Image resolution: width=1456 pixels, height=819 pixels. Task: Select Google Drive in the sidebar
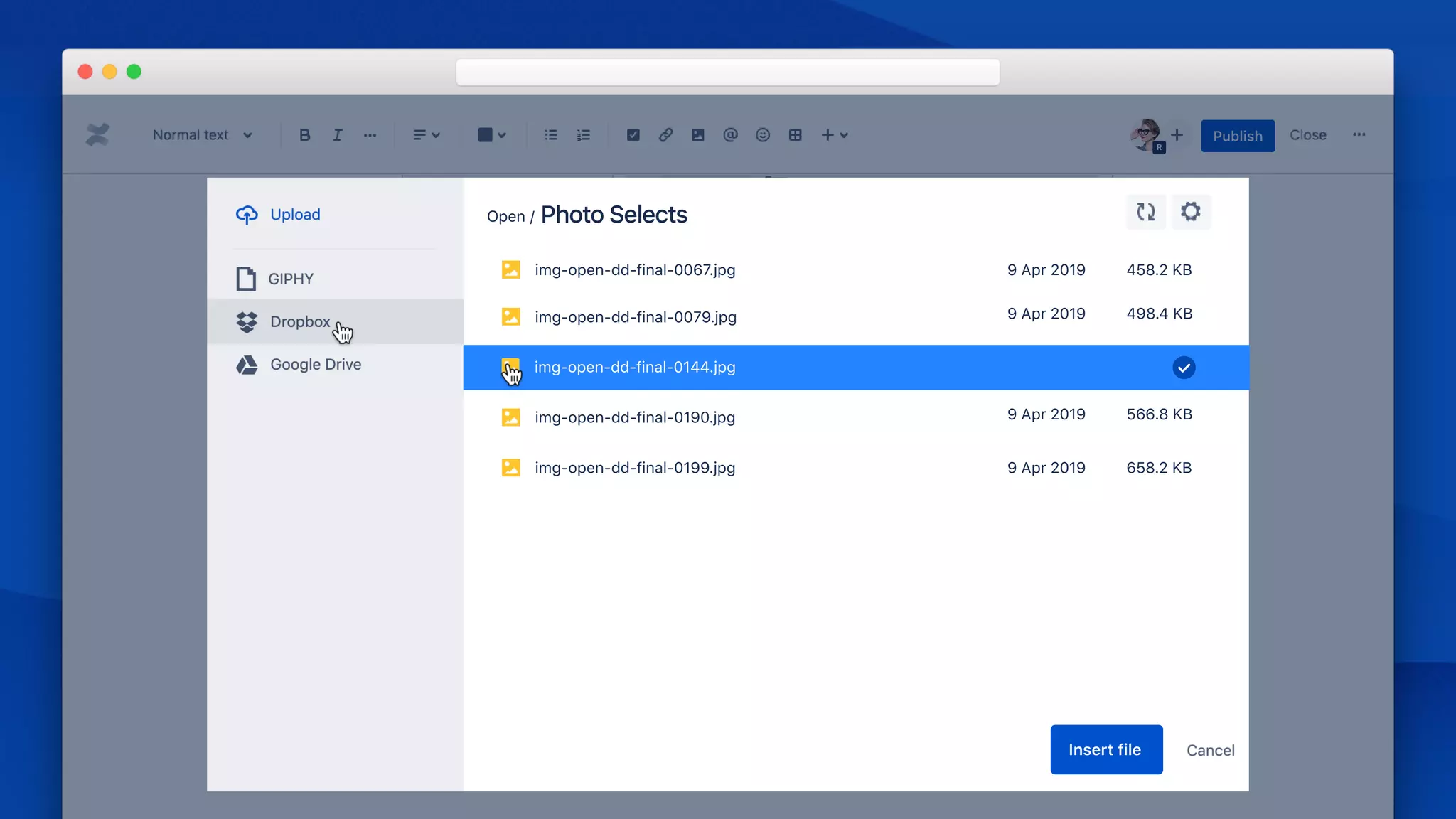tap(315, 365)
